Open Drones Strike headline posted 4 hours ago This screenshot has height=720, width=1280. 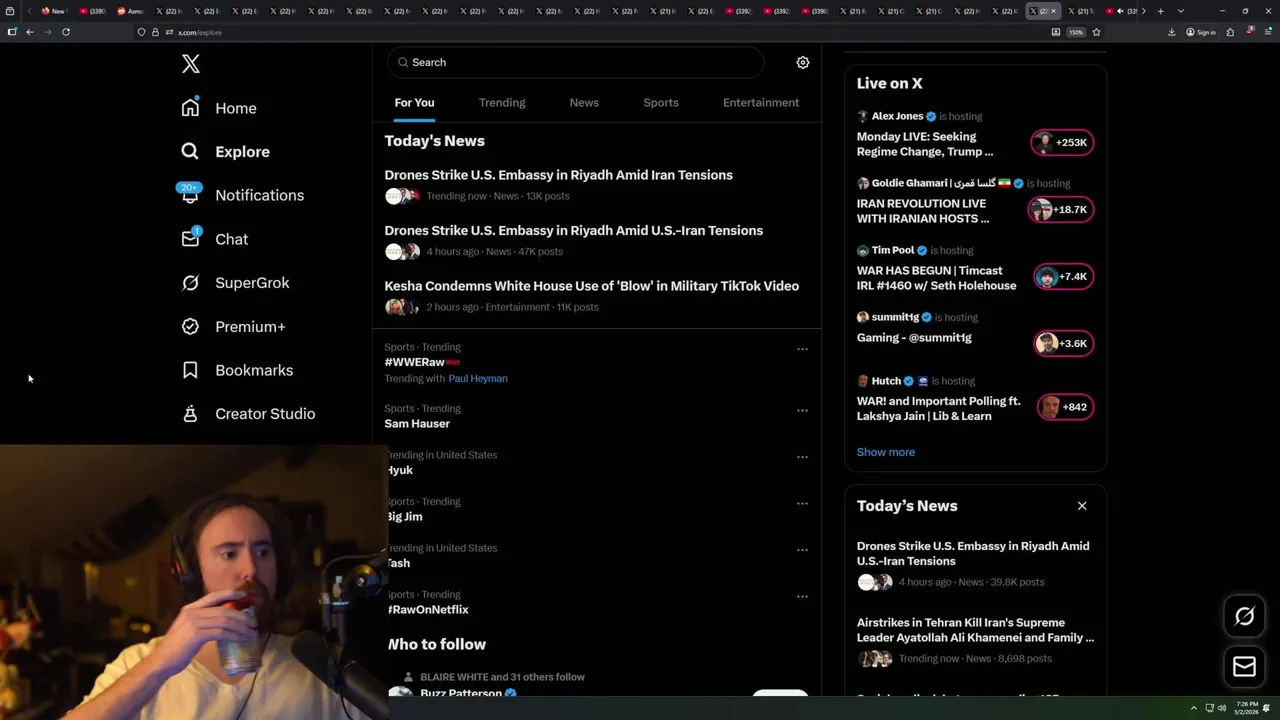click(574, 230)
